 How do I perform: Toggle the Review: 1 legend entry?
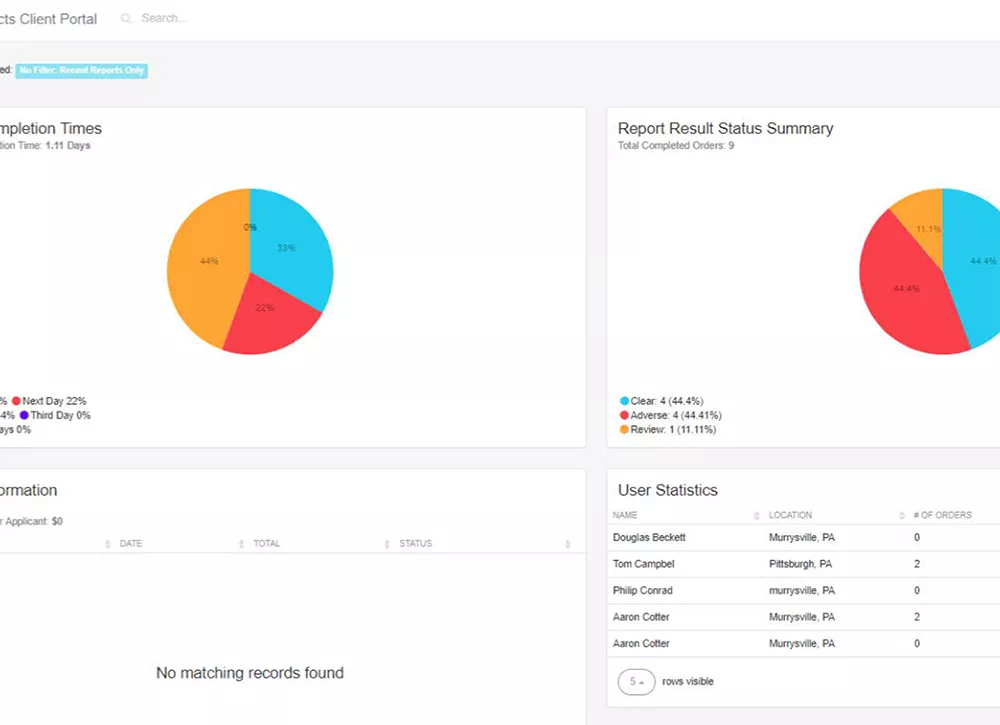pos(666,430)
